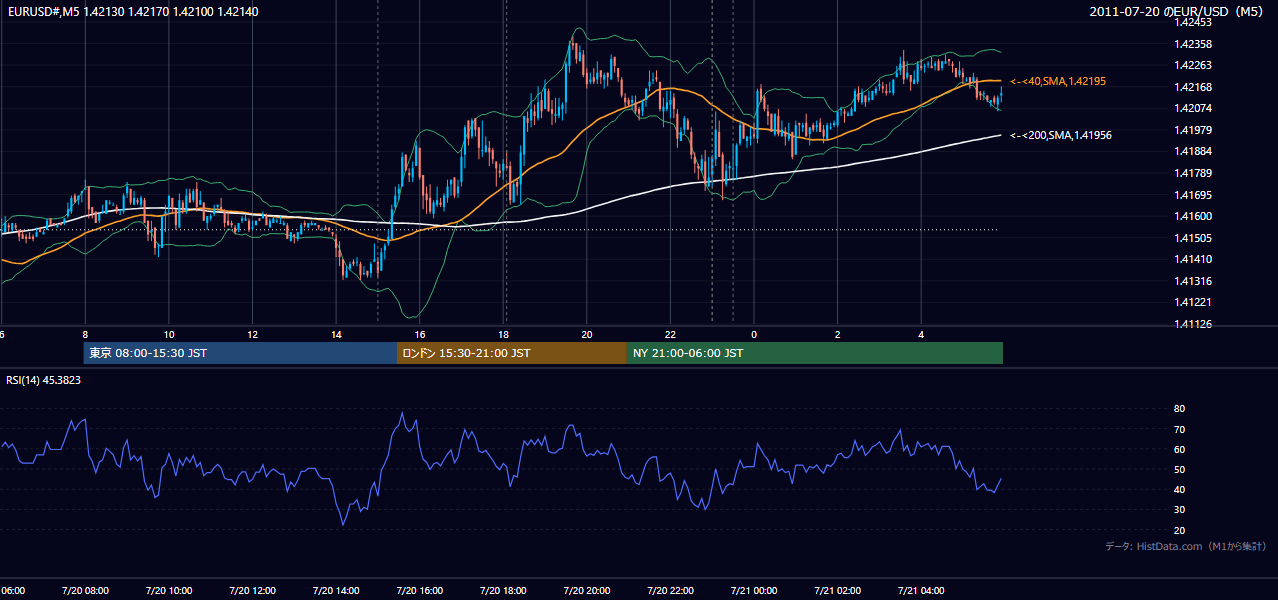This screenshot has width=1278, height=600.
Task: Click hour label 12 under the price chart
Action: [x=253, y=335]
